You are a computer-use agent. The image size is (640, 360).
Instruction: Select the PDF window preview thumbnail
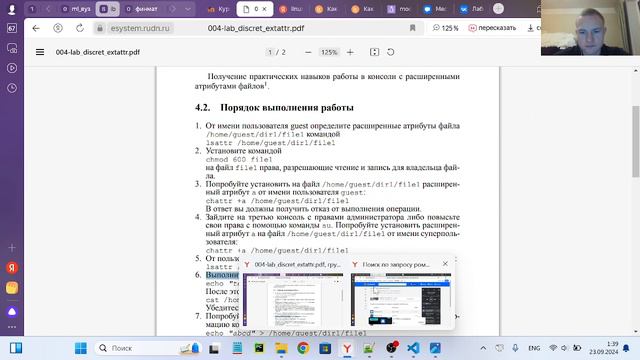coord(293,300)
